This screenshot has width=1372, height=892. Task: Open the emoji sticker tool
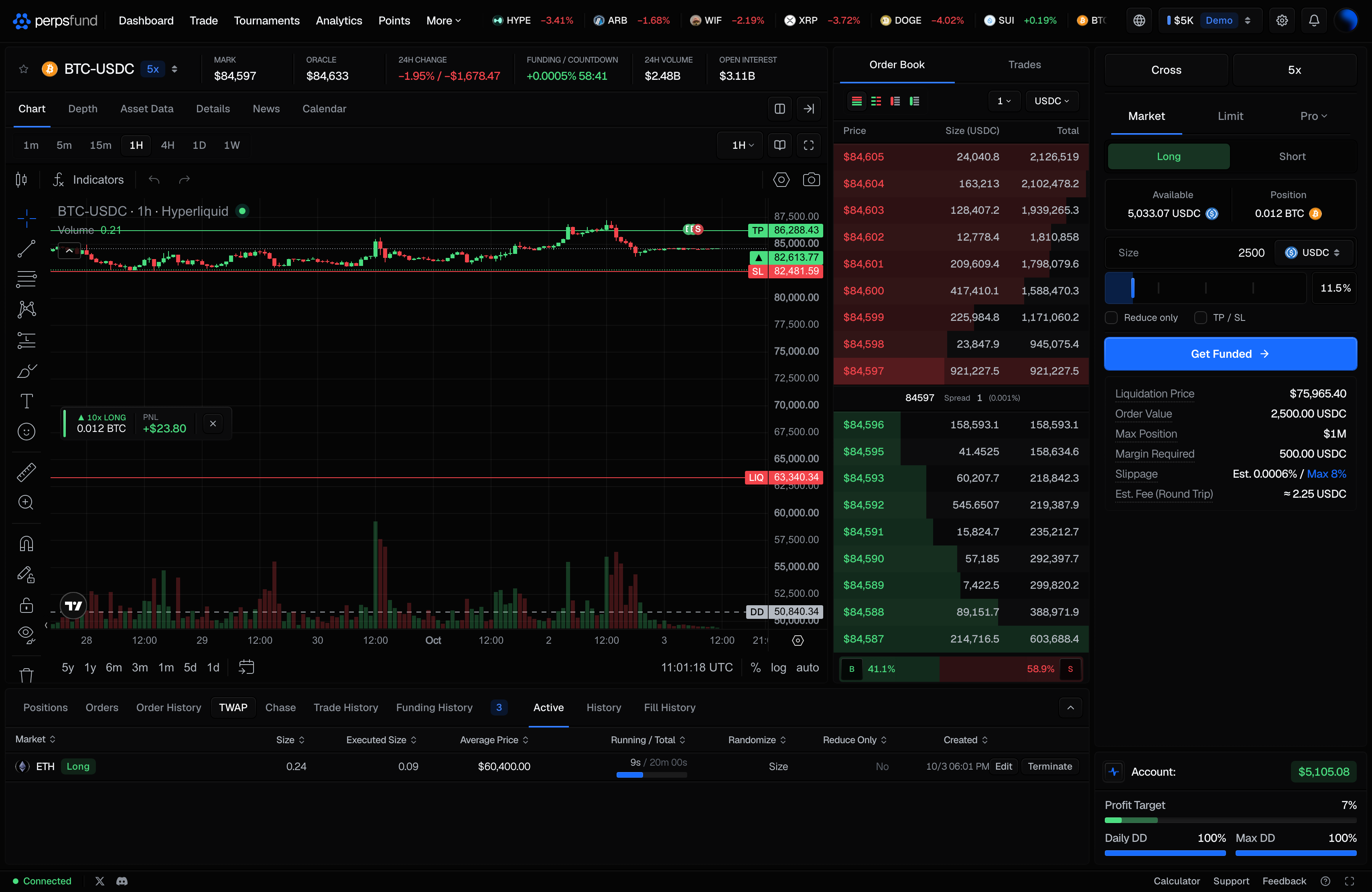coord(26,432)
